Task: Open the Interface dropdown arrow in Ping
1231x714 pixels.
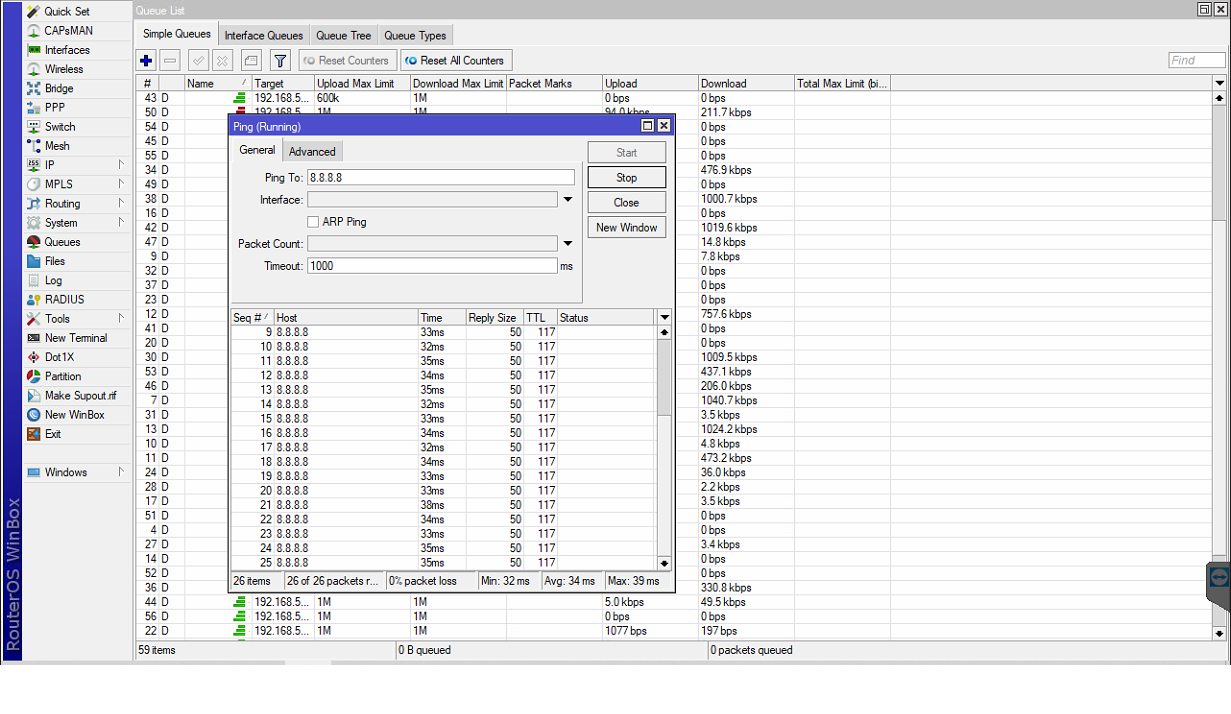Action: pos(567,200)
